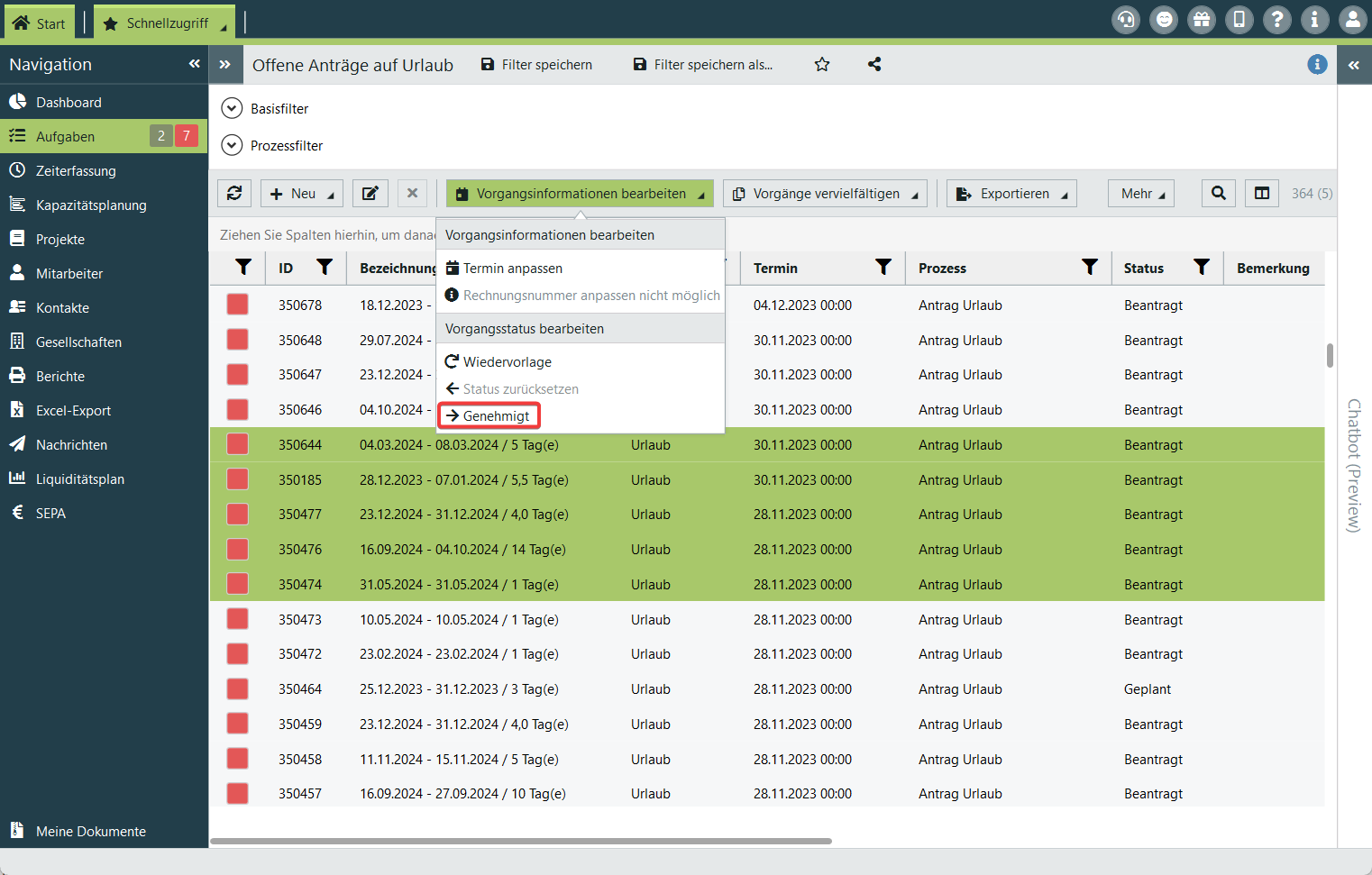Open the column layout icon in toolbar

1262,193
